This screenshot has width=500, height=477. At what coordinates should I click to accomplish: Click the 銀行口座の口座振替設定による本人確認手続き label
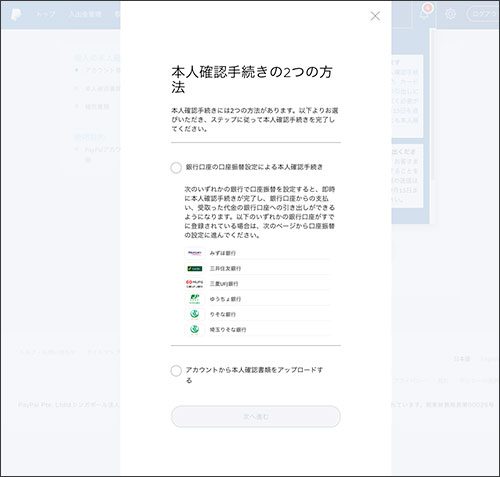click(254, 167)
